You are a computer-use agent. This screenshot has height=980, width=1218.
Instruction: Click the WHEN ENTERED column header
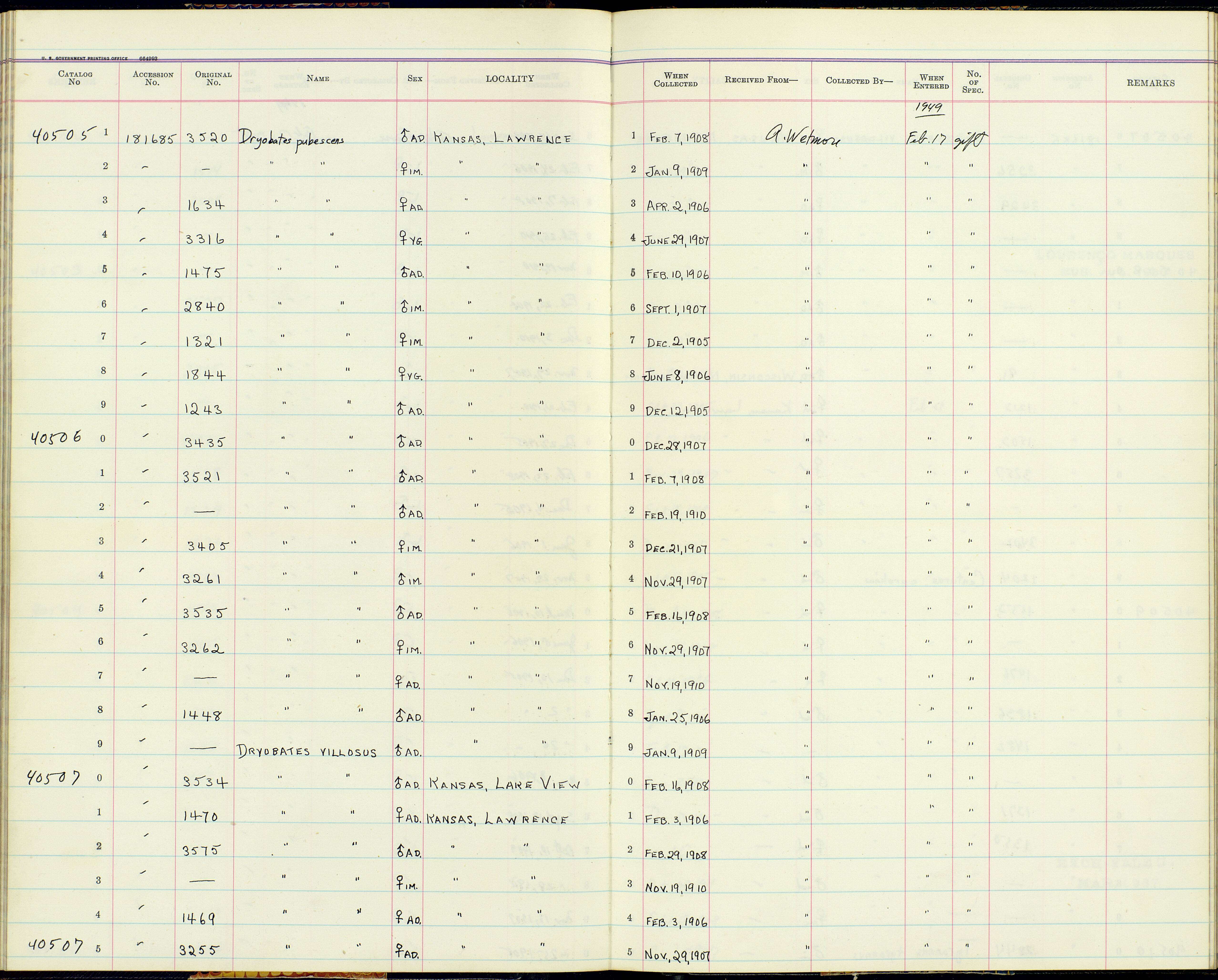pyautogui.click(x=931, y=82)
